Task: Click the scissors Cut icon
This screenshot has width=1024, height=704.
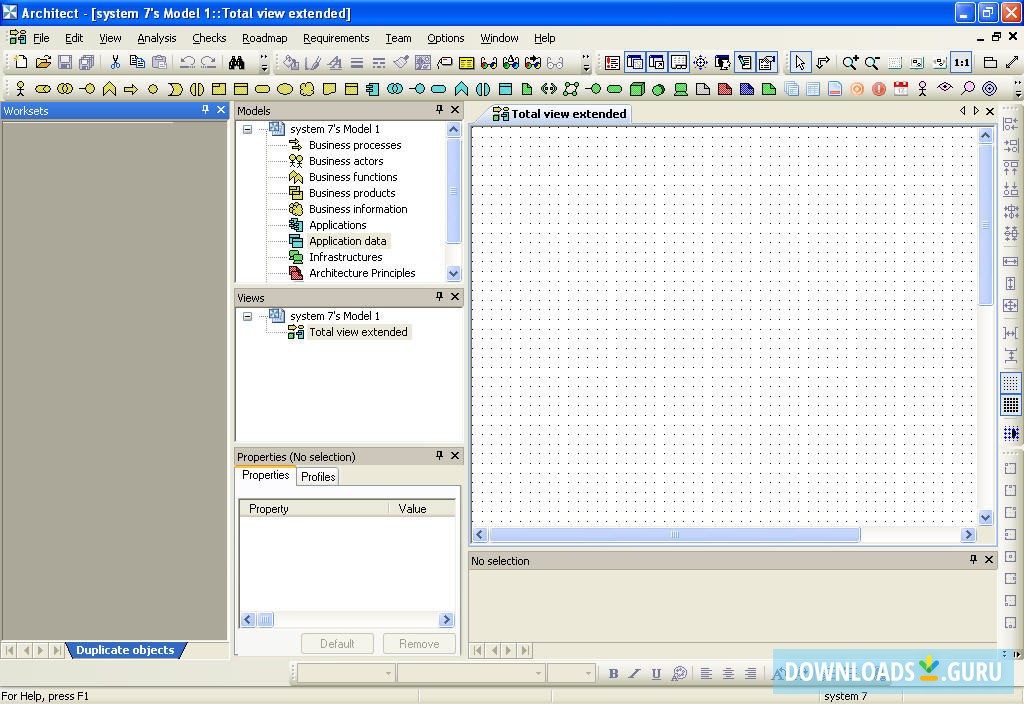Action: pos(115,63)
